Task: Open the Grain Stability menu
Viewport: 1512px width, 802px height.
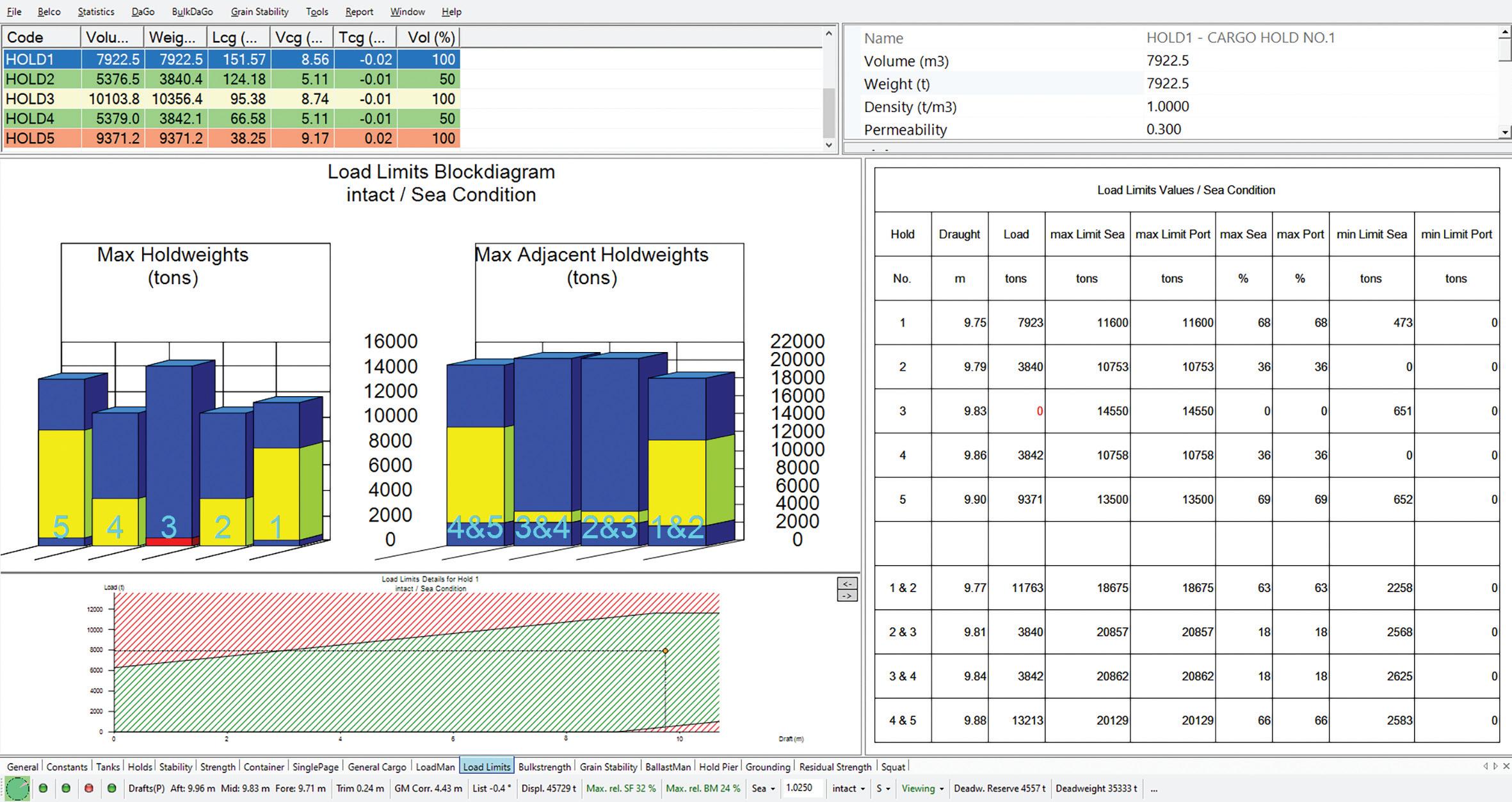Action: click(259, 12)
